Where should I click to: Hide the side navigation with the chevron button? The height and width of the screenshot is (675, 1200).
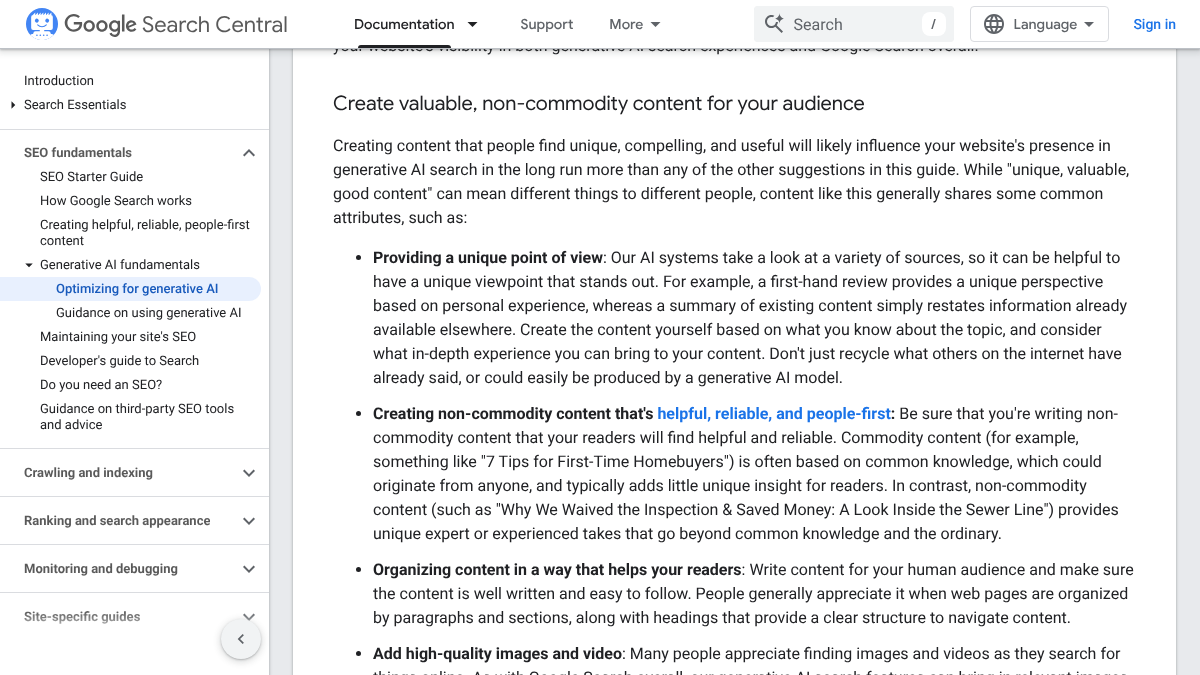[x=241, y=639]
